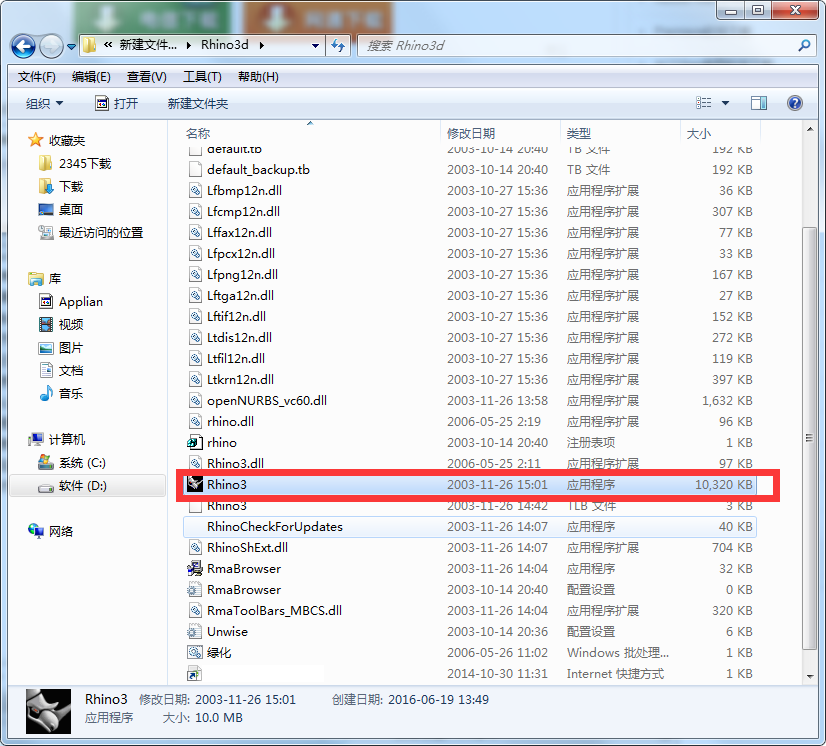Click the rhino.dll file icon
The width and height of the screenshot is (826, 746).
pos(195,421)
